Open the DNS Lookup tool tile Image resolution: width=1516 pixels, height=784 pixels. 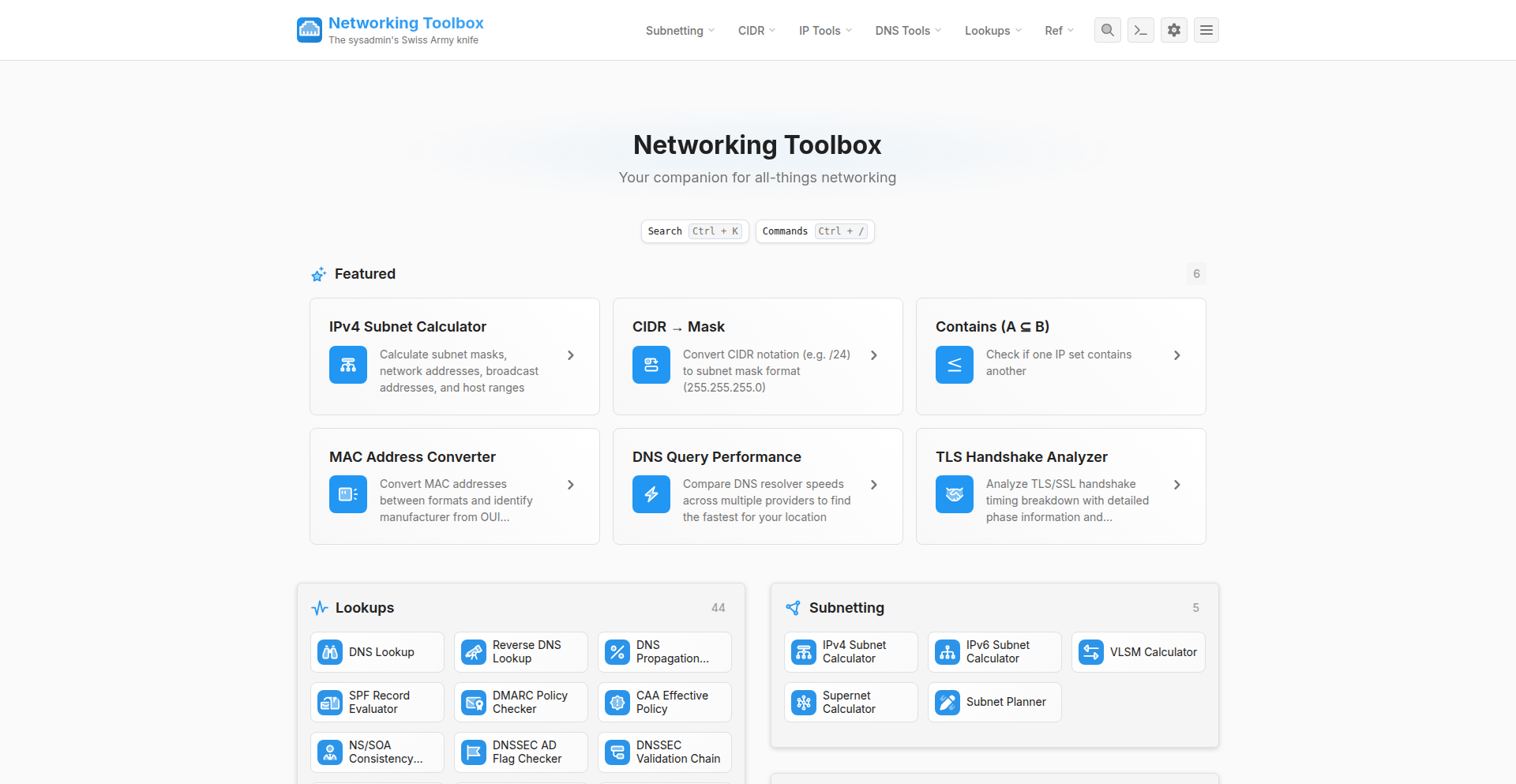377,652
